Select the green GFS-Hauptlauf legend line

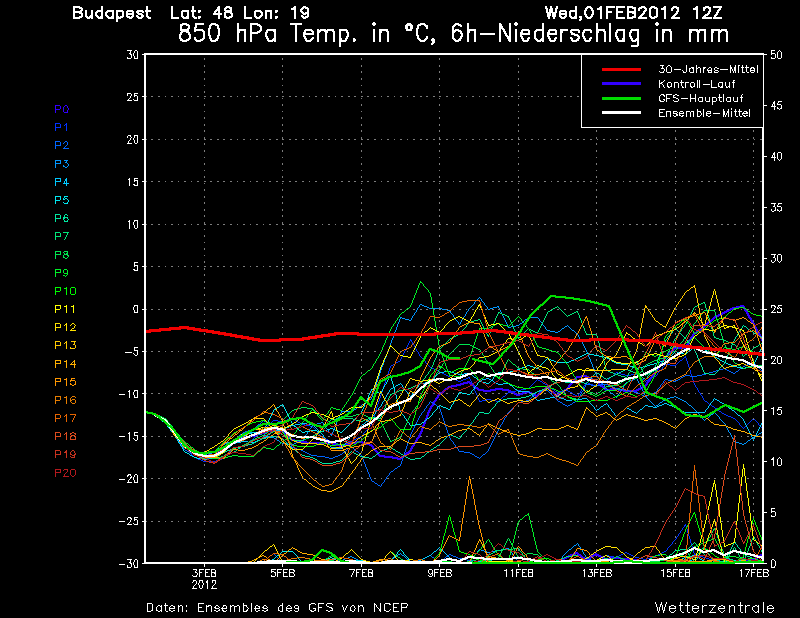pos(625,99)
